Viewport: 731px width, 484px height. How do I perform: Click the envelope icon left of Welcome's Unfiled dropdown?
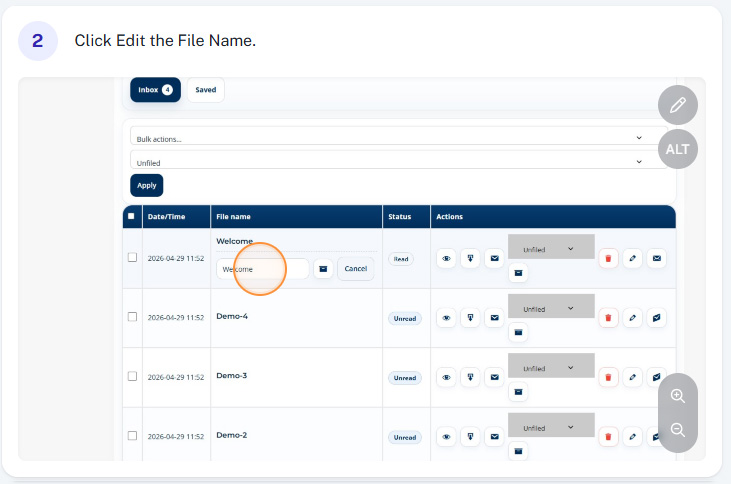(x=495, y=258)
